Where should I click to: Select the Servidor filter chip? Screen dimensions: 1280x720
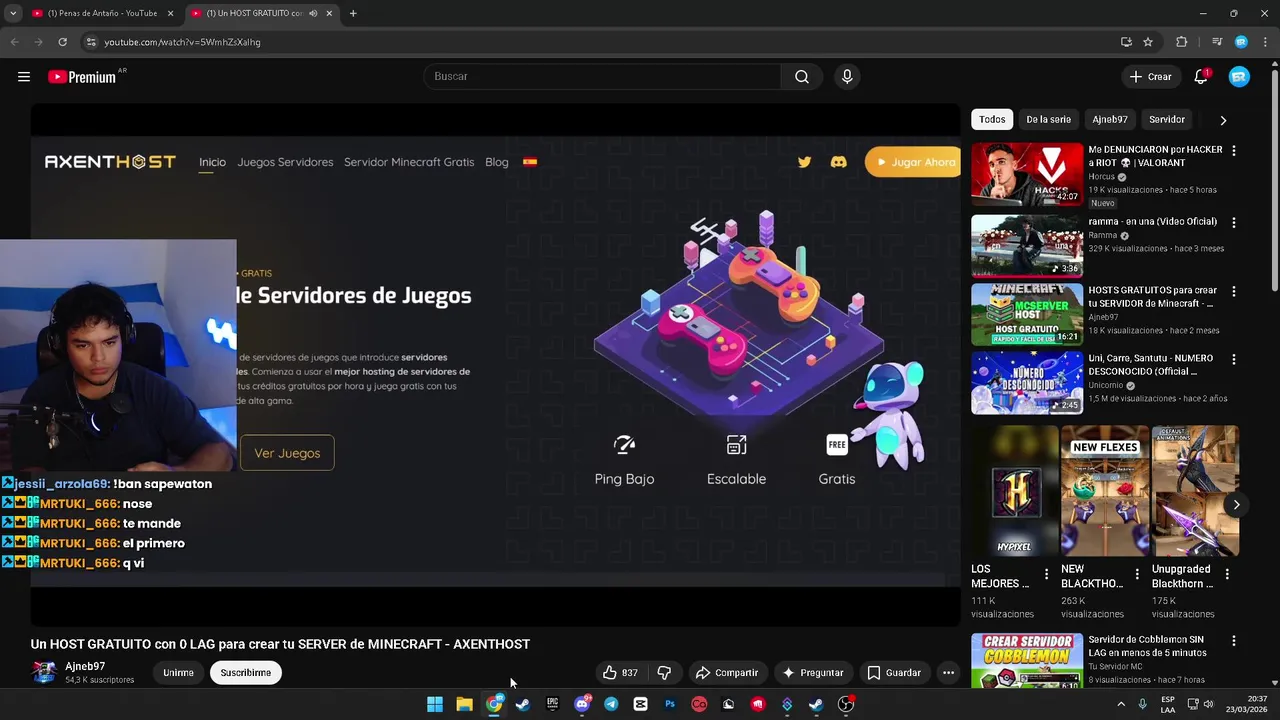1167,120
